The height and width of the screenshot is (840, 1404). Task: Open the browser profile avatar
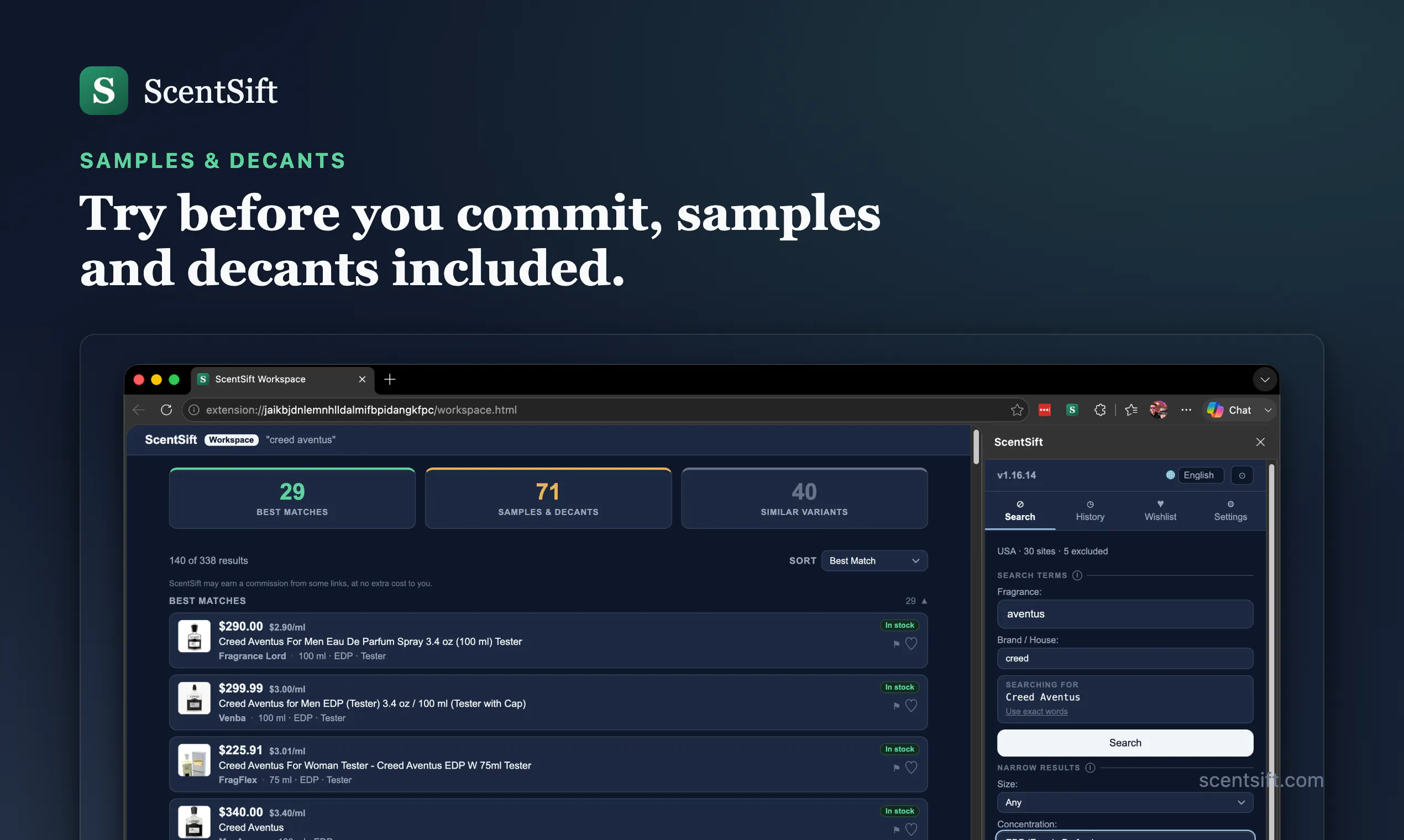click(x=1159, y=410)
